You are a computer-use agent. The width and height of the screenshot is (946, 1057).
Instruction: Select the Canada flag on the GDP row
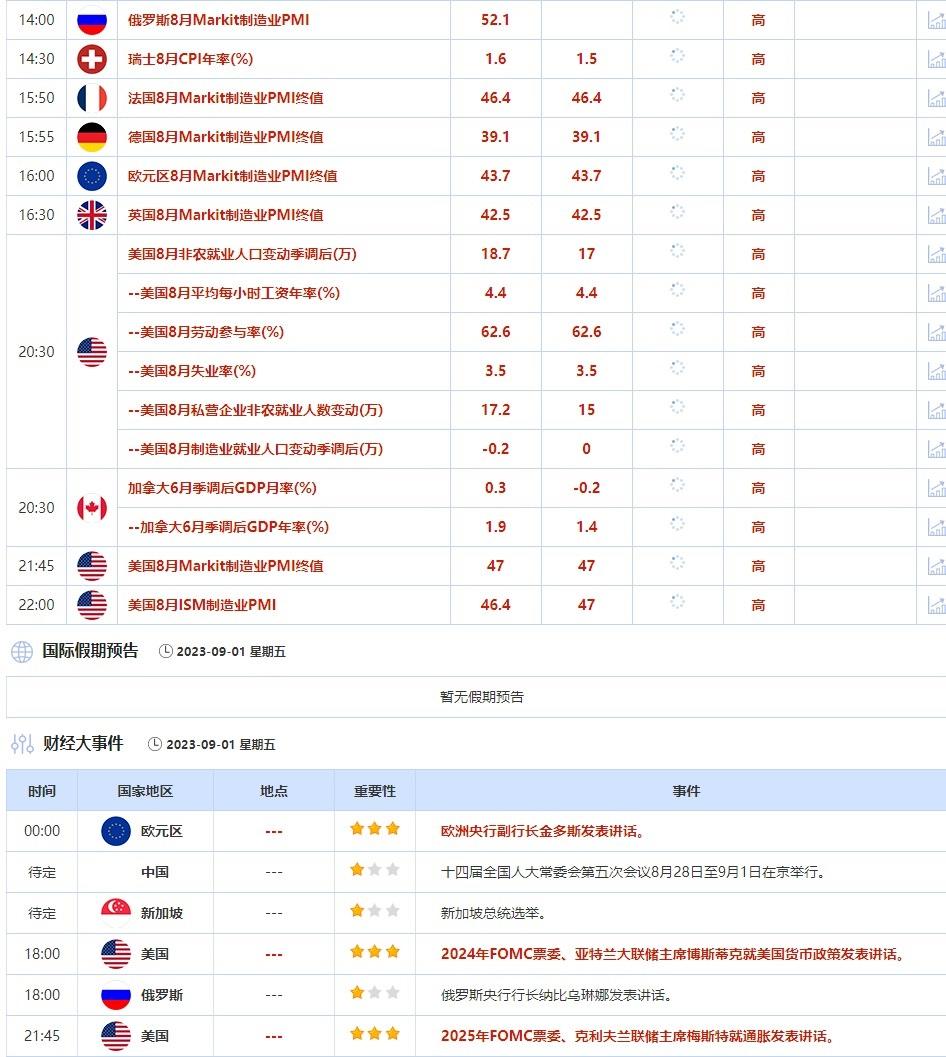click(x=91, y=507)
